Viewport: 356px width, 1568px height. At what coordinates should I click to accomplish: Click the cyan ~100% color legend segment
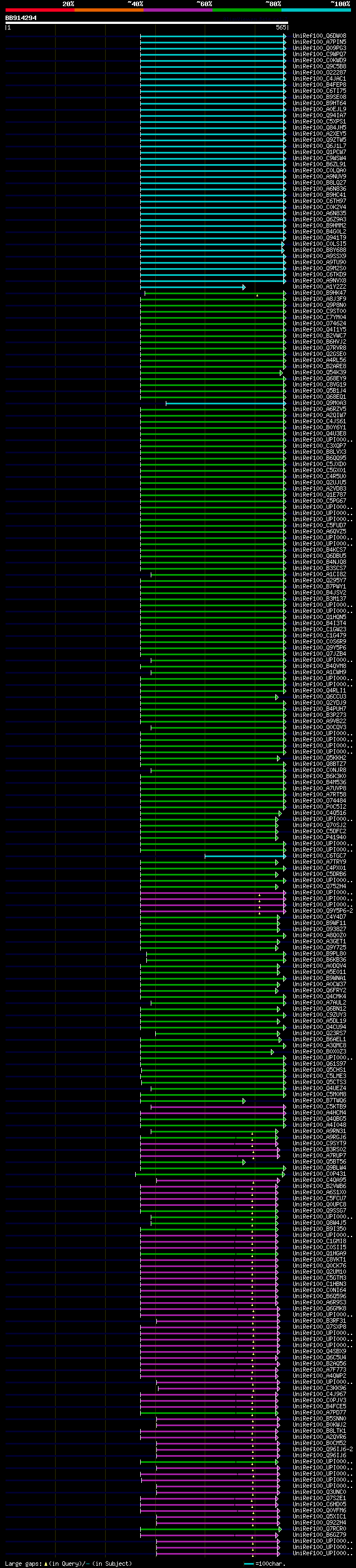click(317, 10)
